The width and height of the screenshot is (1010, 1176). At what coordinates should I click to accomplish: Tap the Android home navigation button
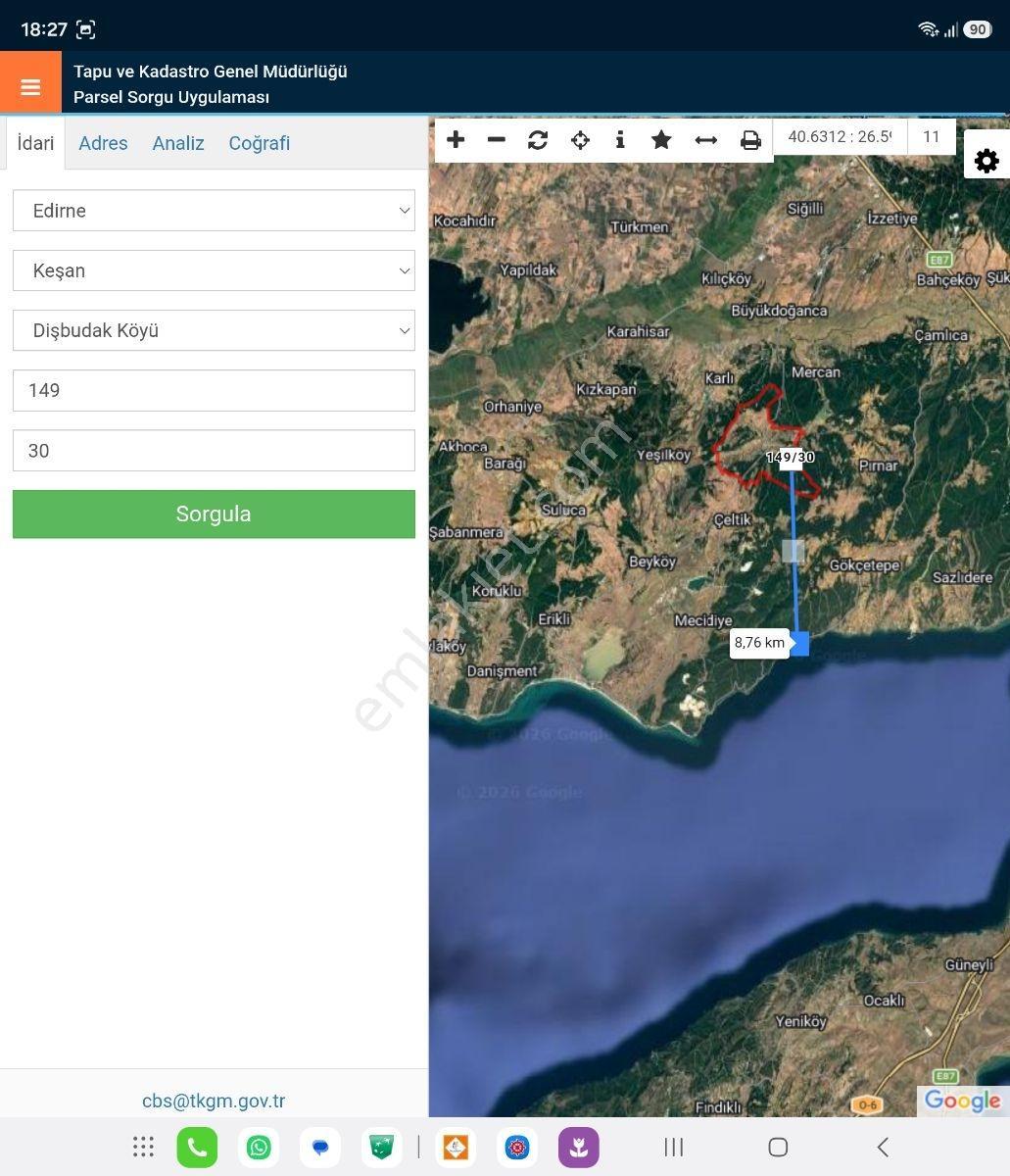(778, 1147)
